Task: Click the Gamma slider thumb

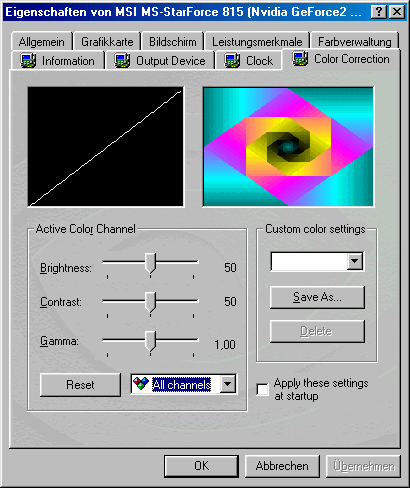Action: [x=151, y=342]
